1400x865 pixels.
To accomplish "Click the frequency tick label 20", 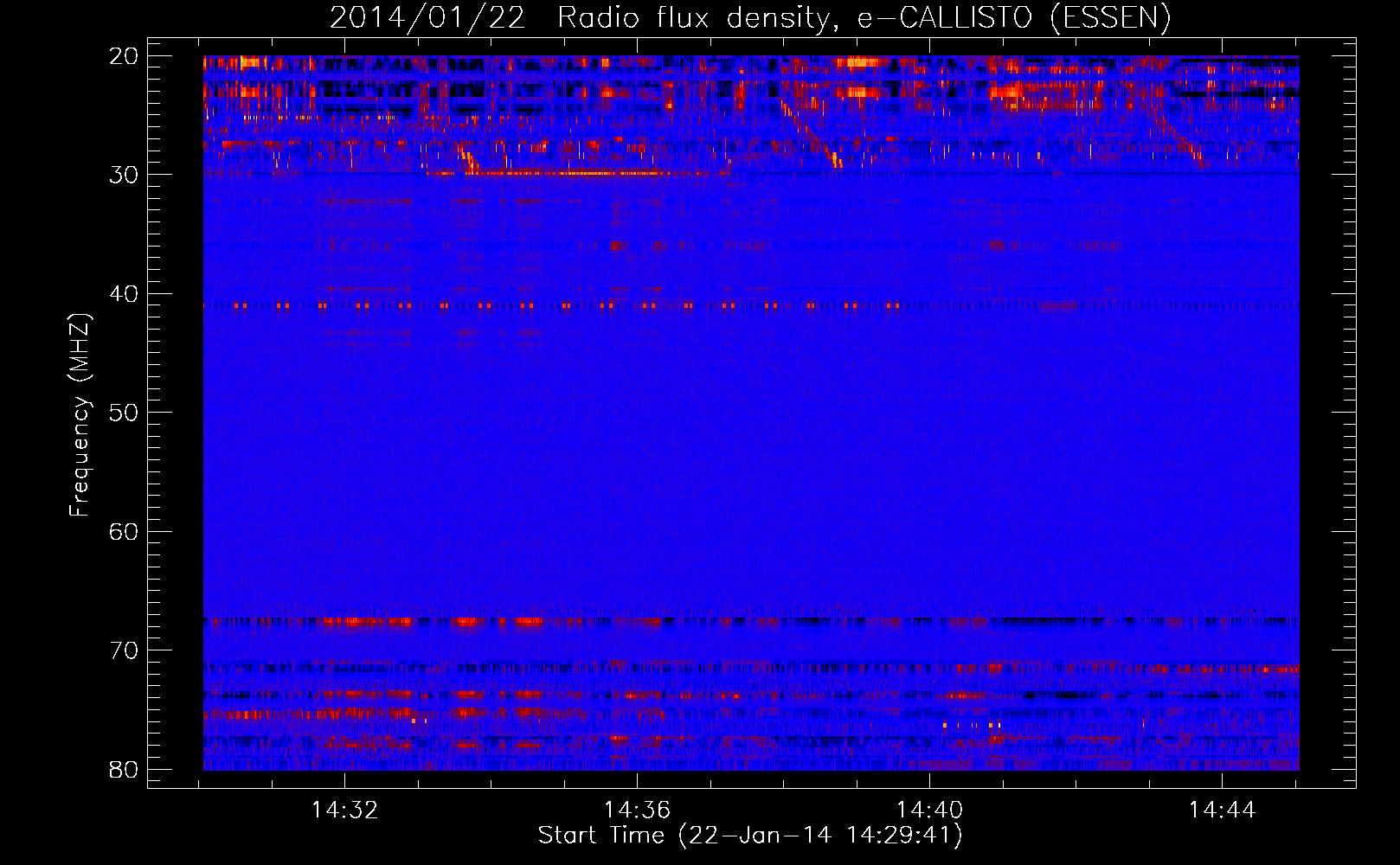I will tap(124, 56).
